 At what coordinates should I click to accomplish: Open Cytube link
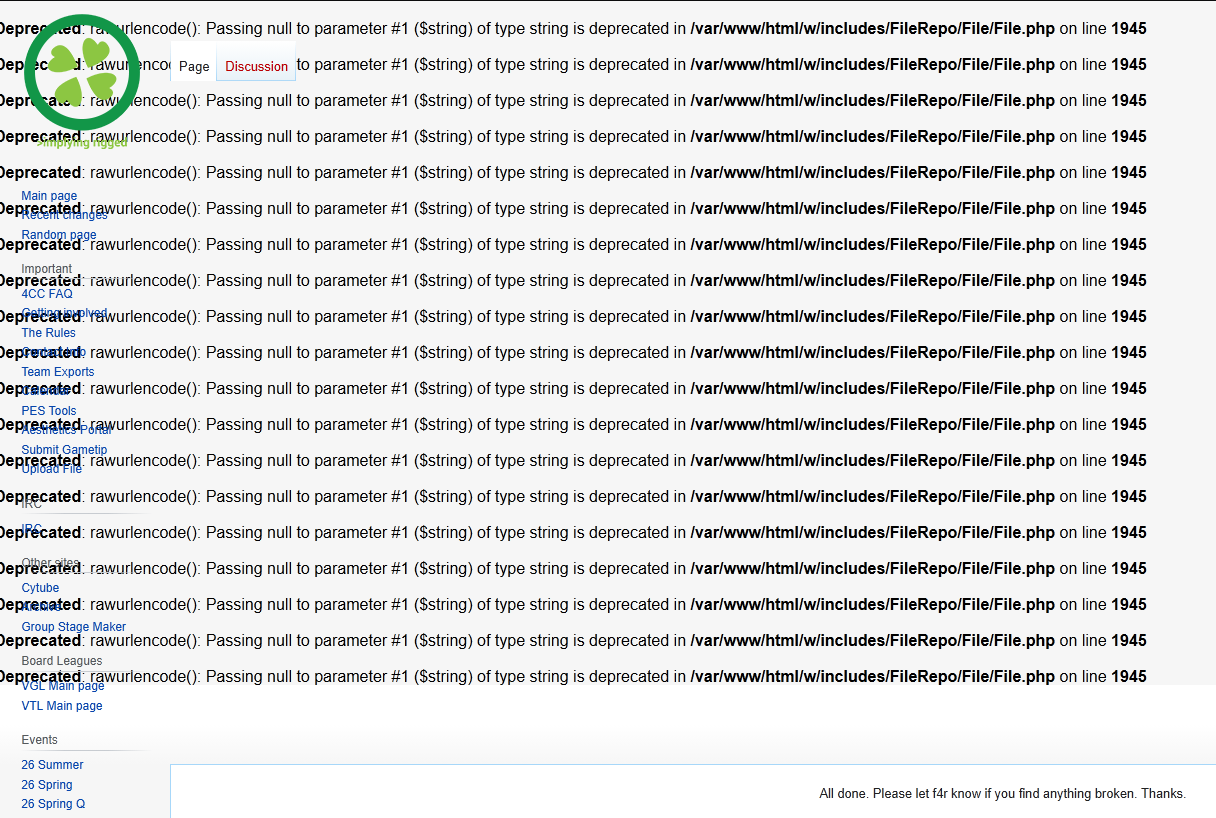[40, 588]
